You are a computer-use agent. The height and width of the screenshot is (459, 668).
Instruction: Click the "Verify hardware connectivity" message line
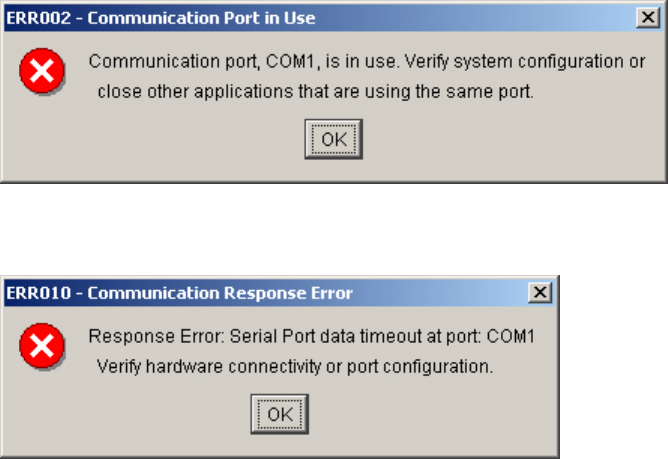coord(294,367)
